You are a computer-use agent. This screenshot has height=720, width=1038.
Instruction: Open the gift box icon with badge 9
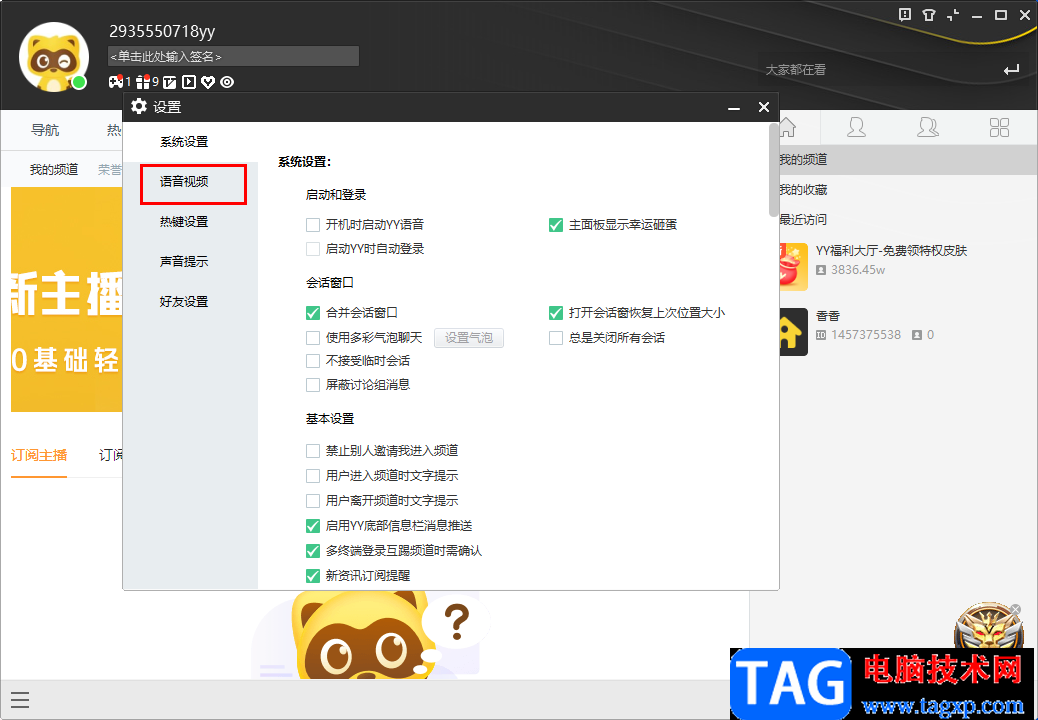pos(143,81)
